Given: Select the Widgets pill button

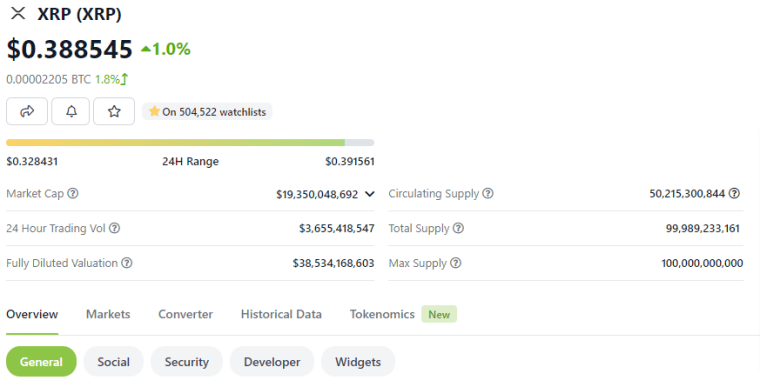Looking at the screenshot, I should click(x=358, y=362).
